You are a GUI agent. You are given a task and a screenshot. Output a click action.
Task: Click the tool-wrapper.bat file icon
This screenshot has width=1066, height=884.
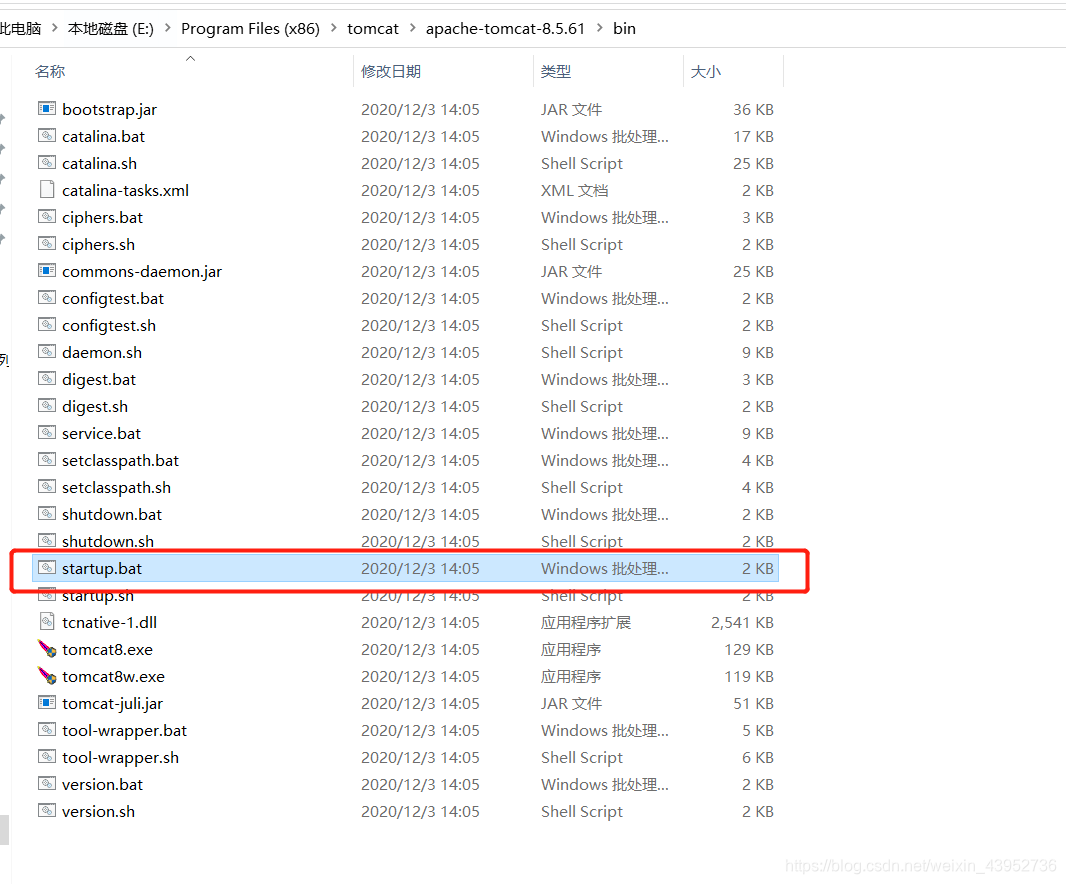pyautogui.click(x=47, y=730)
